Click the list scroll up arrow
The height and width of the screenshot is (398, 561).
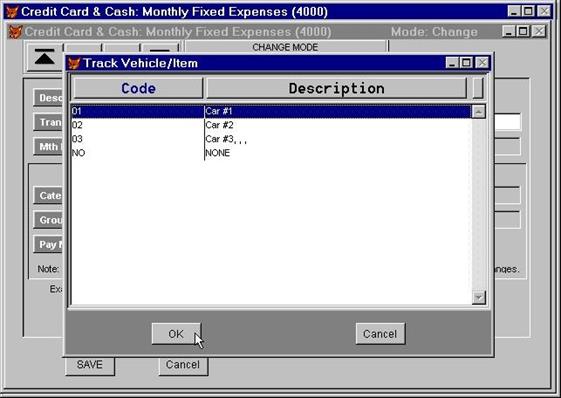(479, 112)
